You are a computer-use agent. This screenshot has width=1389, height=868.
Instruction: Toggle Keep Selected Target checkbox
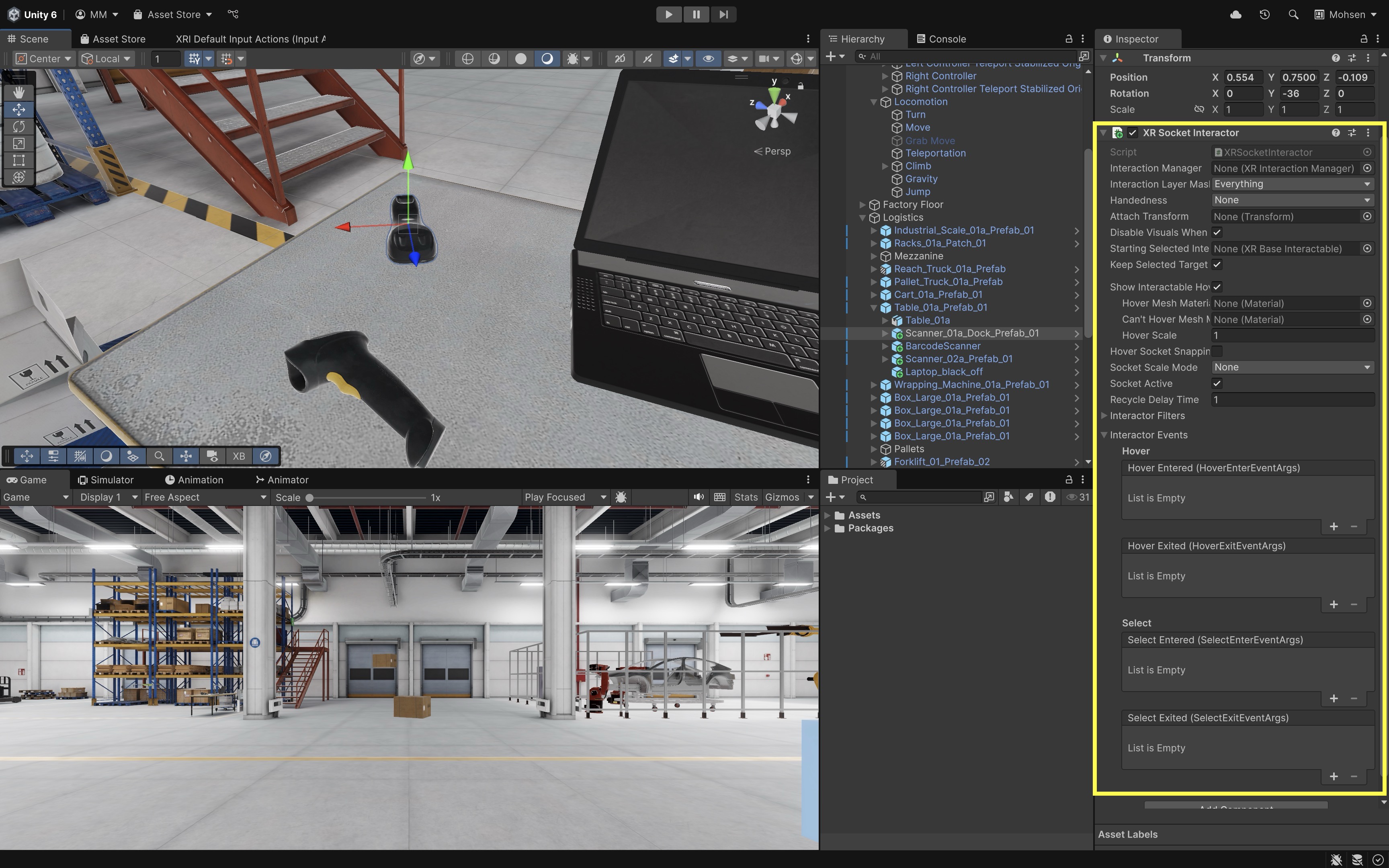[1217, 264]
